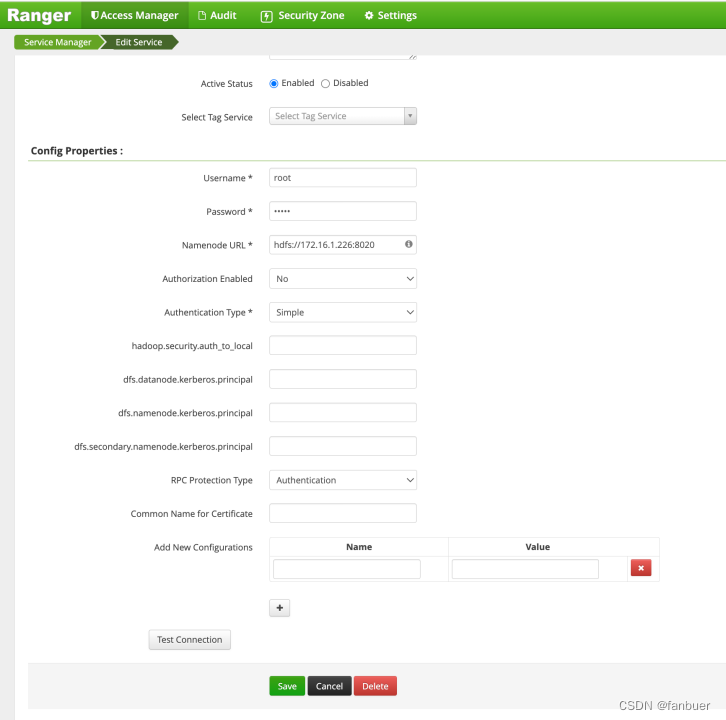Screen dimensions: 726x720
Task: Click the Common Name for Certificate field
Action: point(343,513)
